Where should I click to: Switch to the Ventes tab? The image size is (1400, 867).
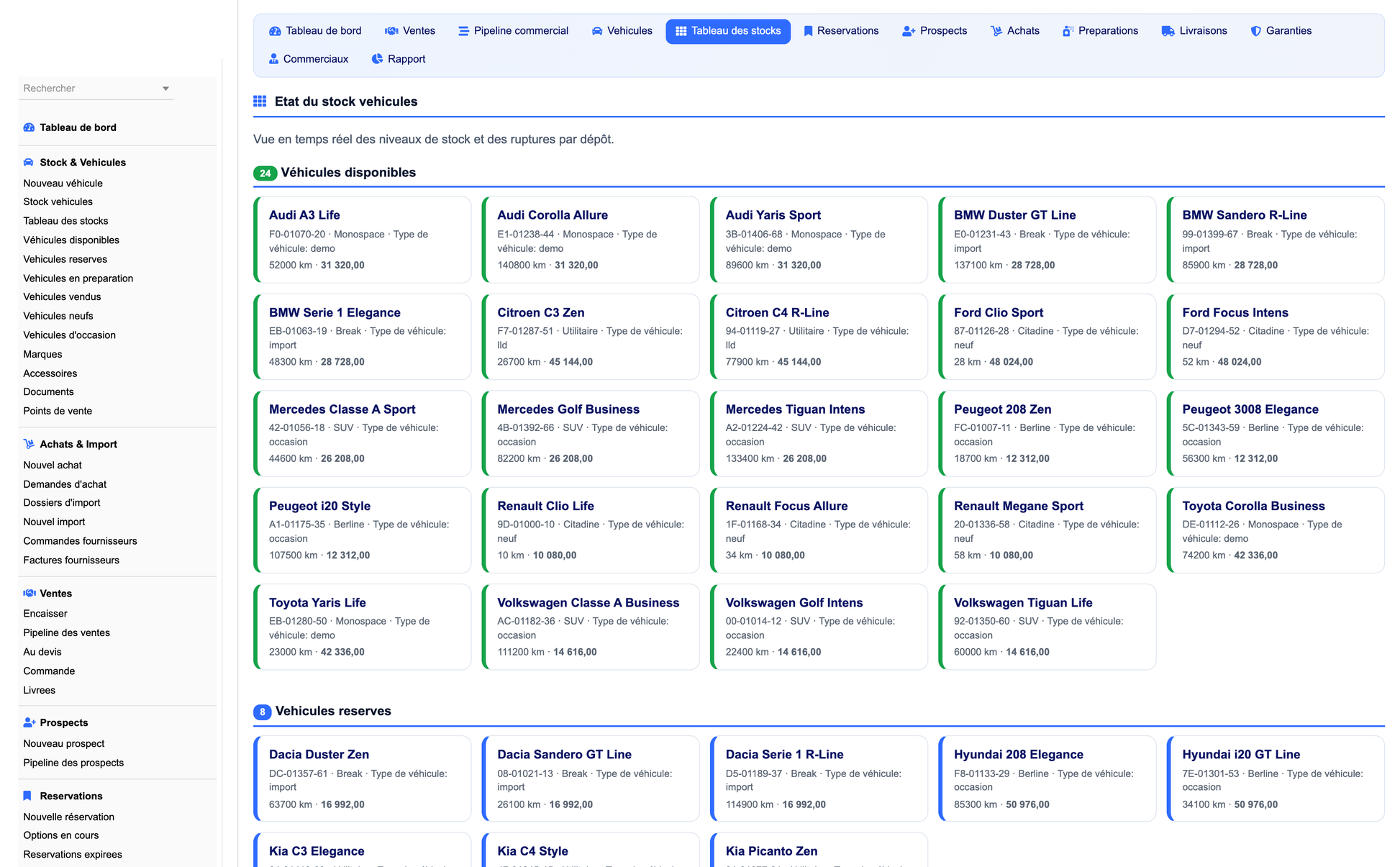coord(410,31)
